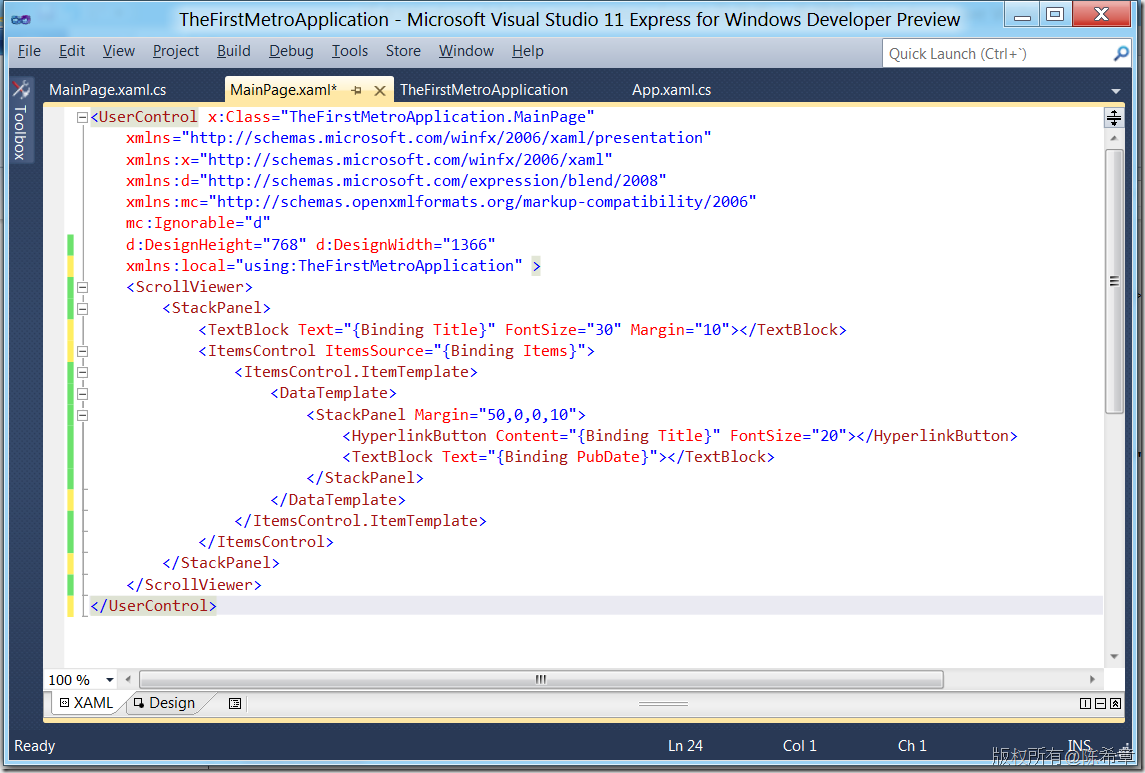Click the mc:Ignorable="d" attribute text
This screenshot has height=773, width=1145.
point(198,223)
